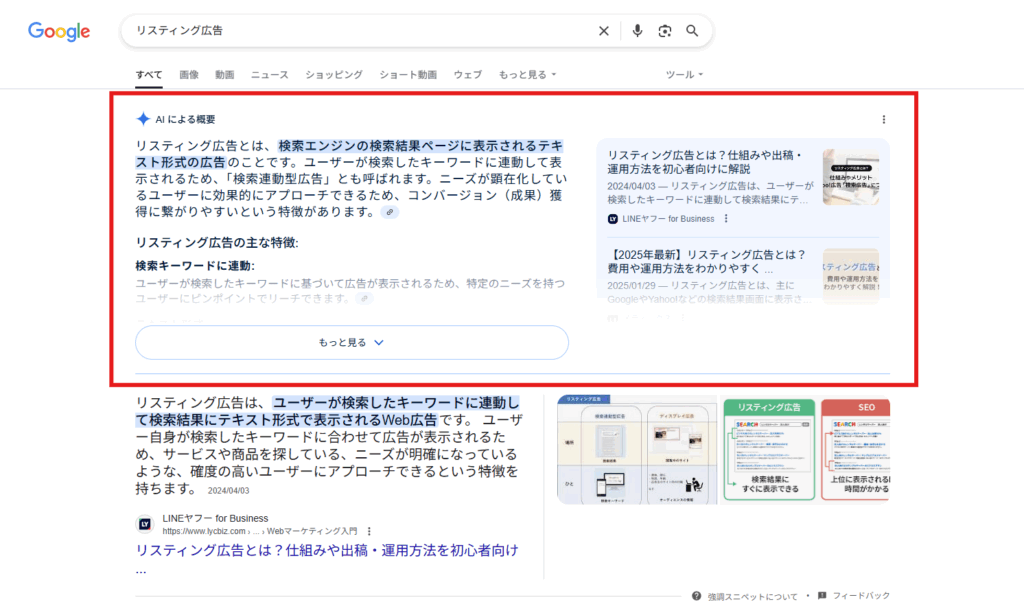Viewport: 1024px width, 613px height.
Task: Click the feedback flag icon
Action: pos(821,594)
